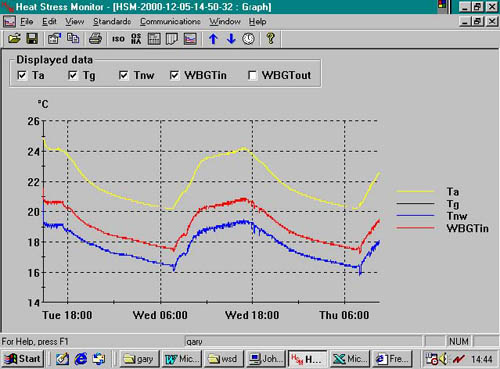Uncheck the Ta checkbox
Viewport: 500px width, 369px height.
point(22,75)
